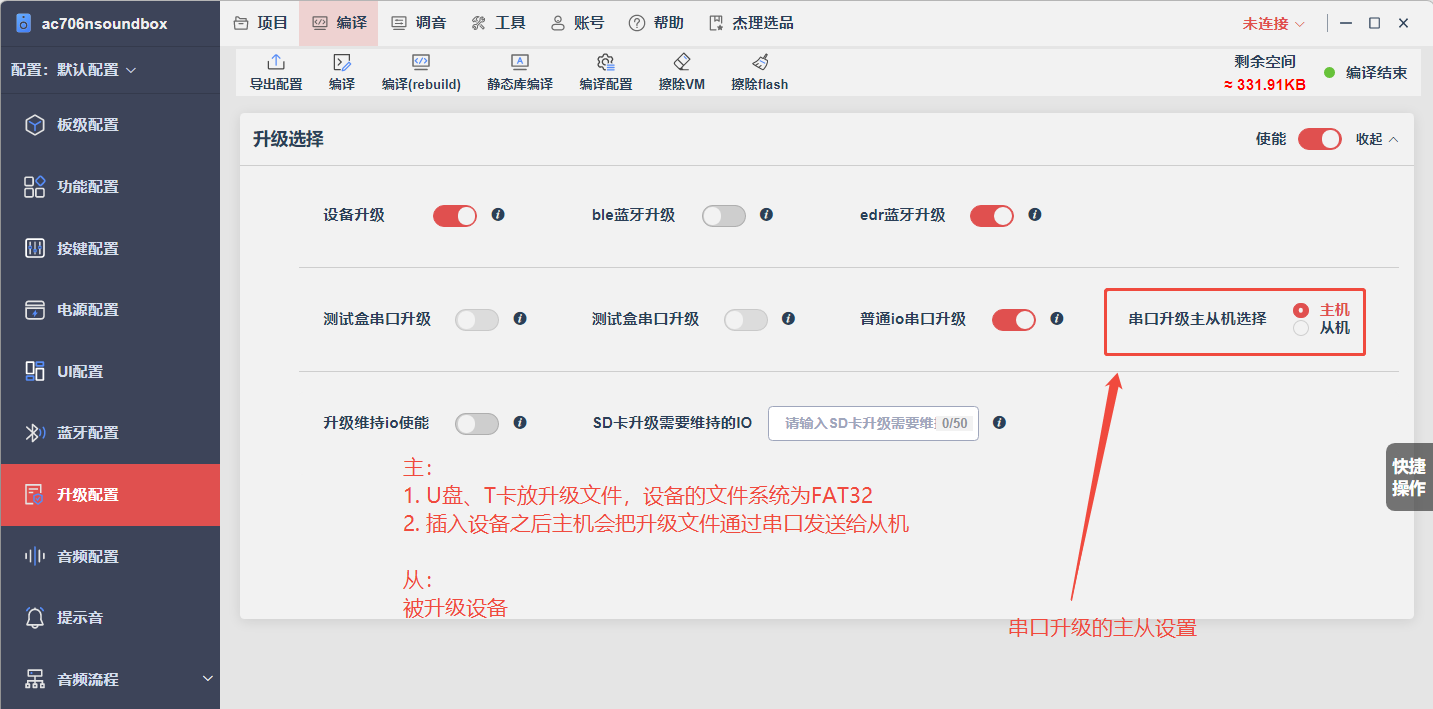Open the 未连接 connection dropdown
Screen dimensions: 1433x709
(1274, 23)
